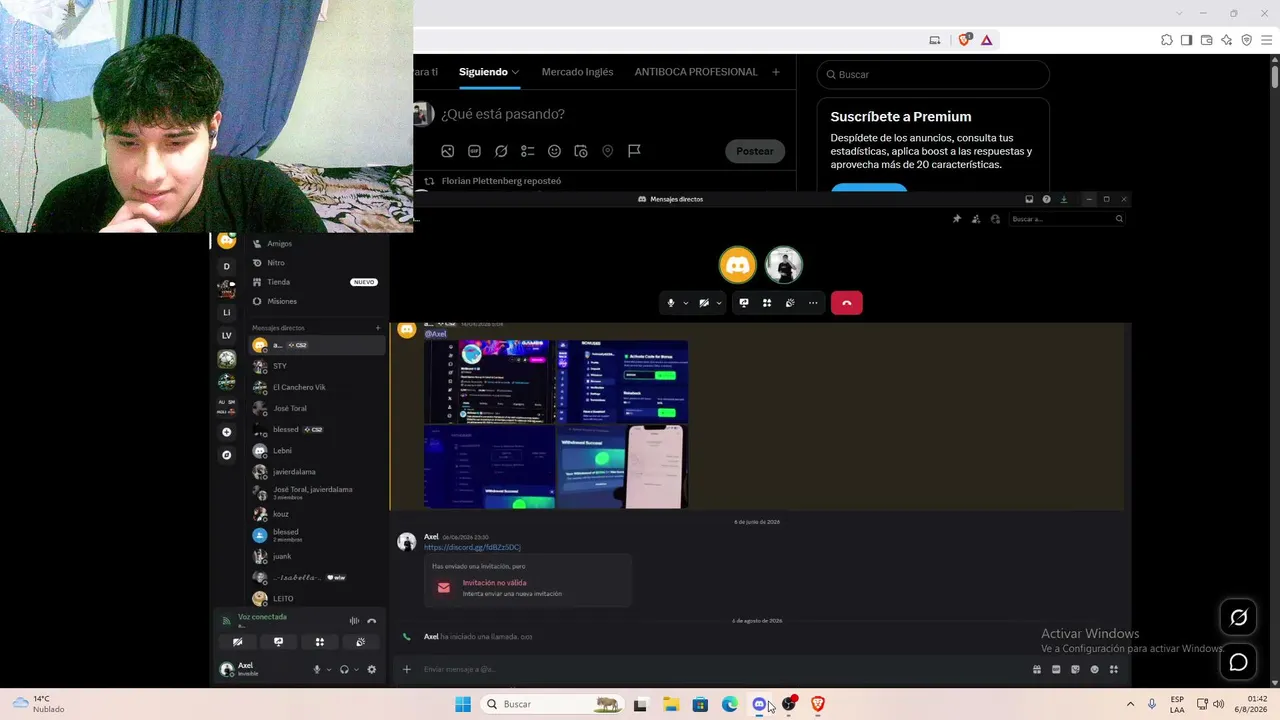Open Brave Shields icon in address bar

(x=964, y=40)
